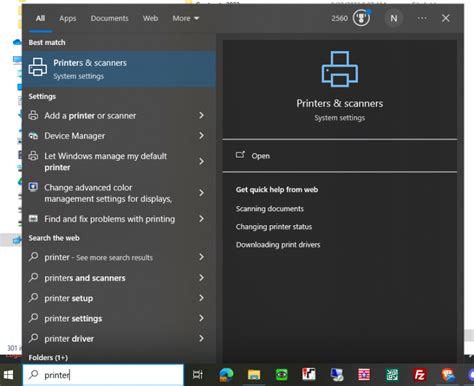Open Printers & scanners best match
474x386 pixels.
point(119,69)
